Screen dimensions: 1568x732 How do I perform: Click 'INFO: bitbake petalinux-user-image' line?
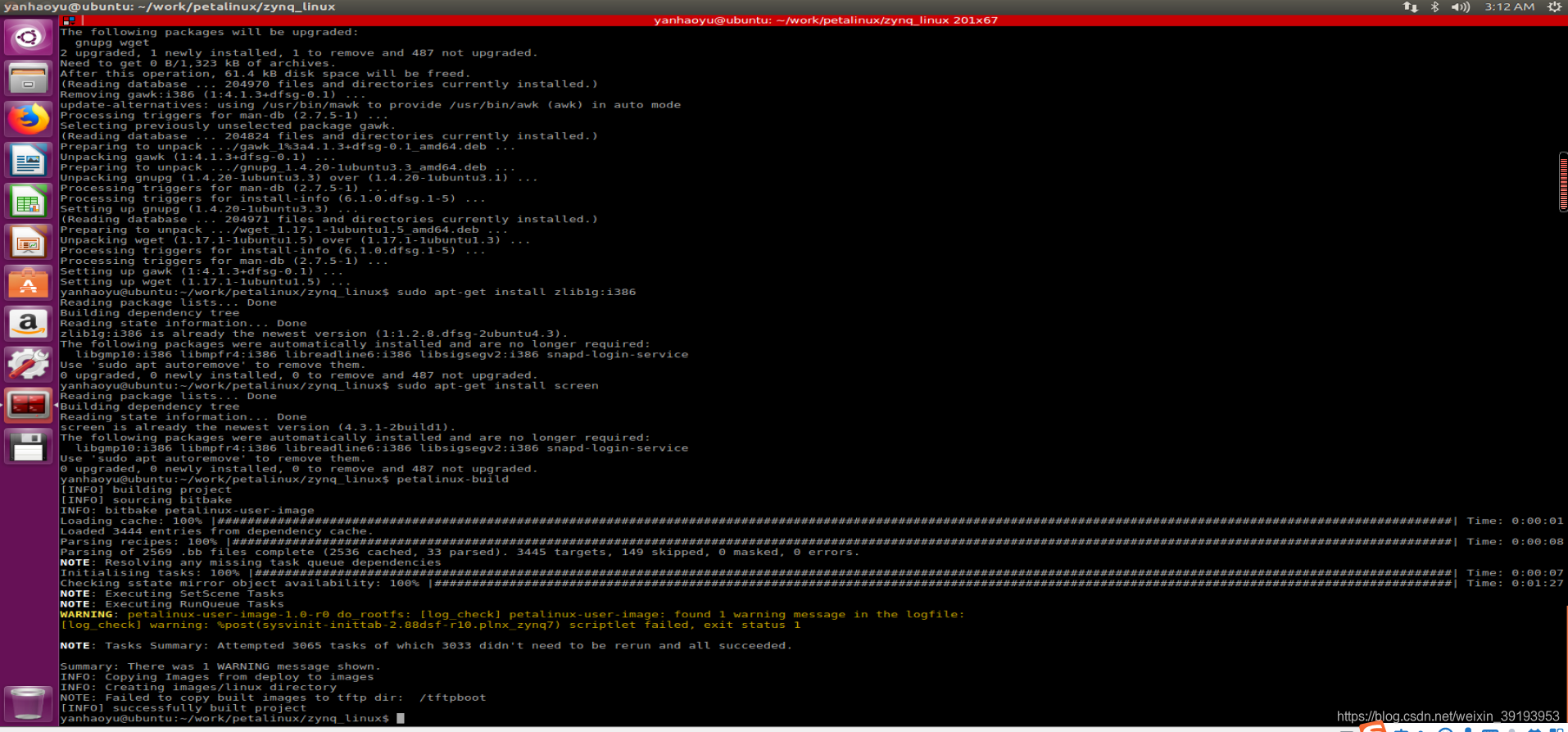(x=187, y=510)
